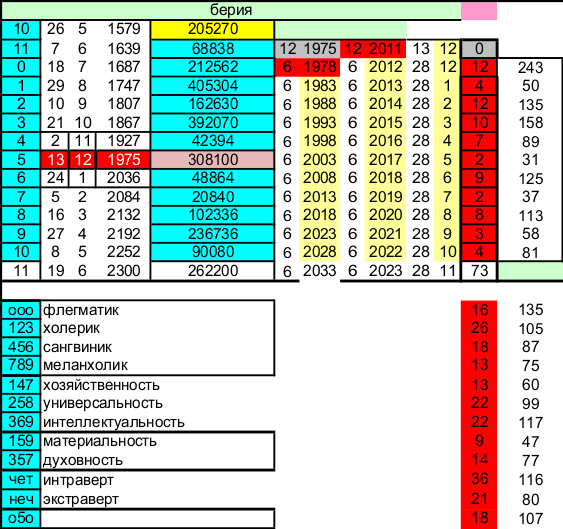
Task: Click the меланхолик label cell
Action: [158, 365]
